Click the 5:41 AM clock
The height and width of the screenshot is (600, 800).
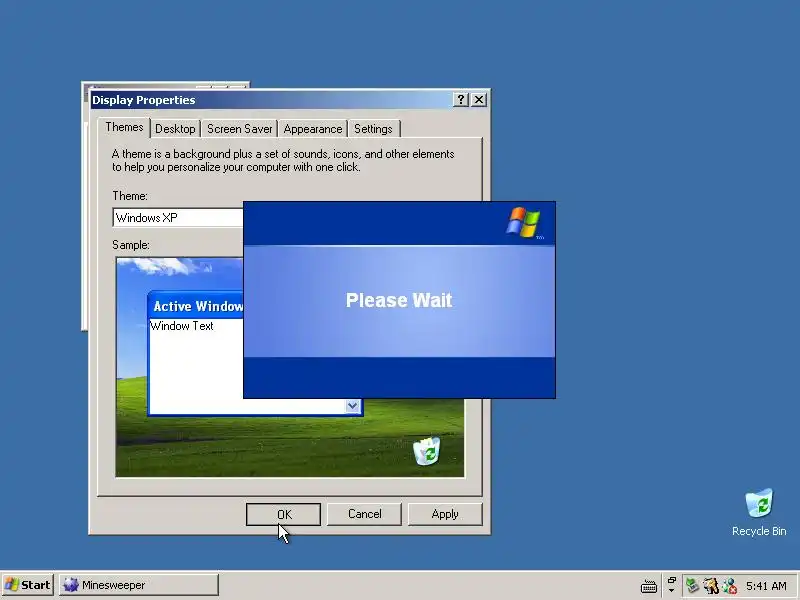tap(766, 586)
